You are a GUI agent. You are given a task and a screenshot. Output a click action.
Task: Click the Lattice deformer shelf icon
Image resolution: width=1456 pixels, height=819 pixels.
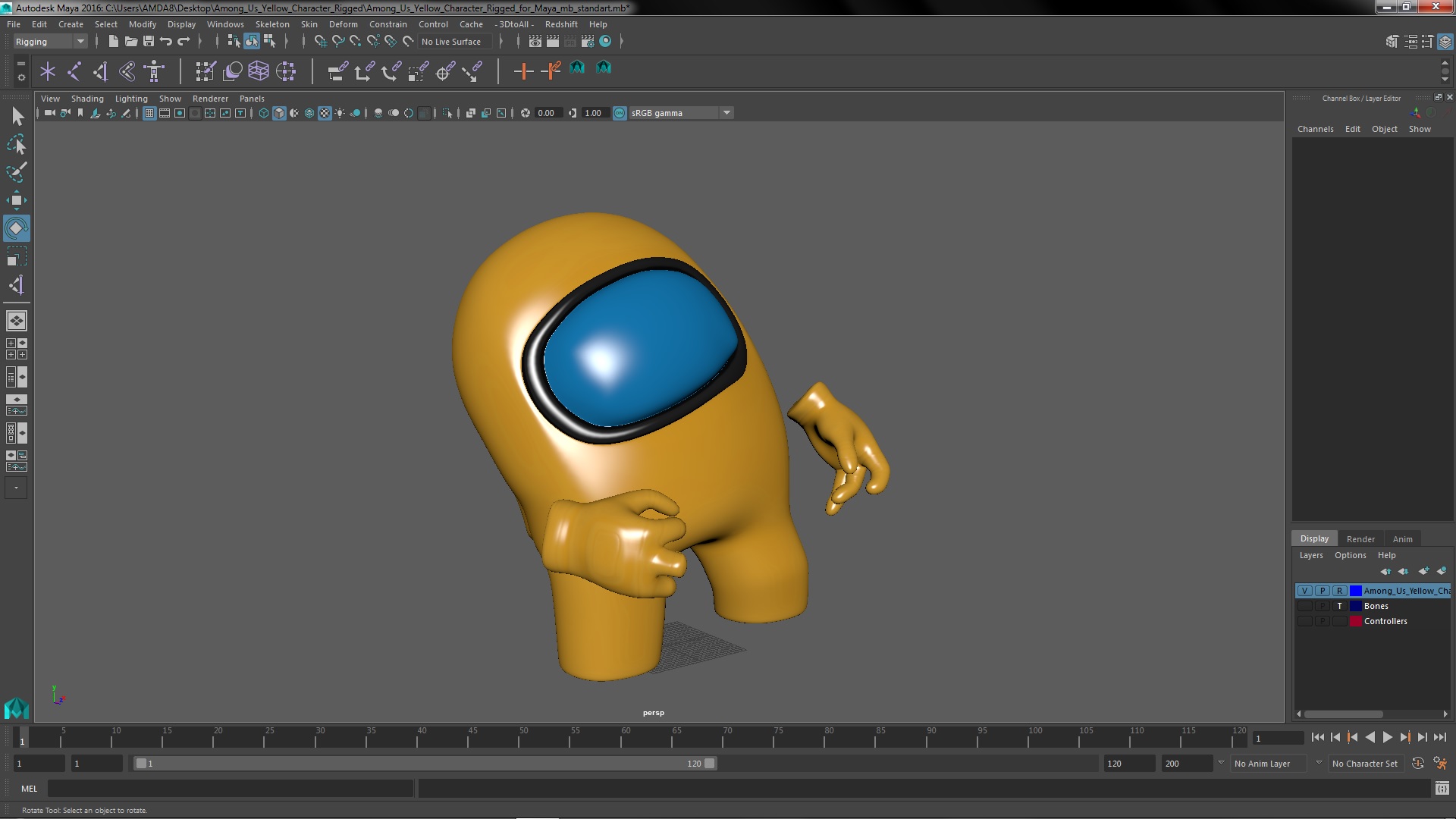(x=259, y=71)
